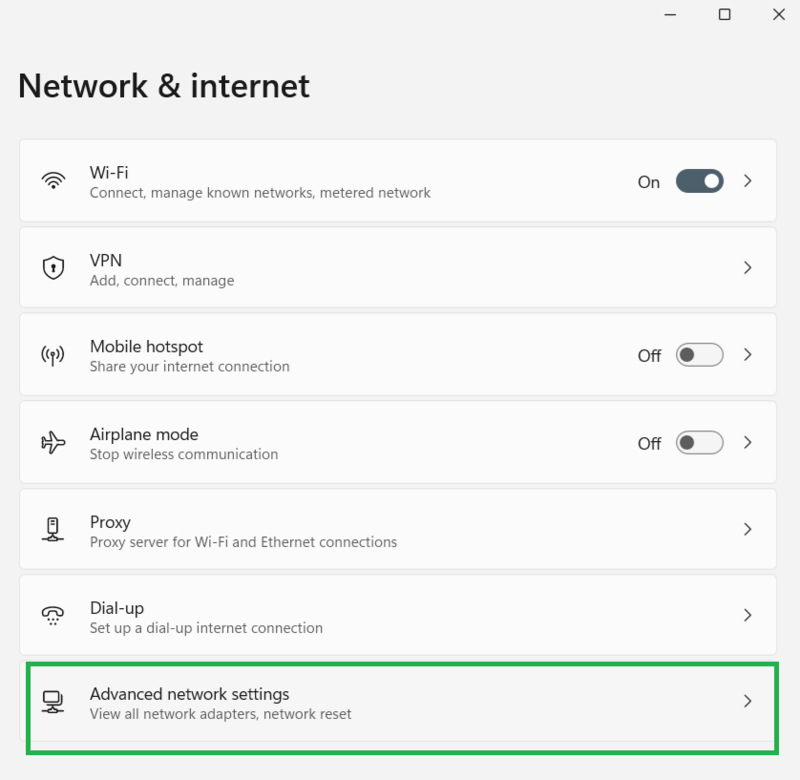
Task: Click the Advanced network settings computer icon
Action: (x=53, y=702)
